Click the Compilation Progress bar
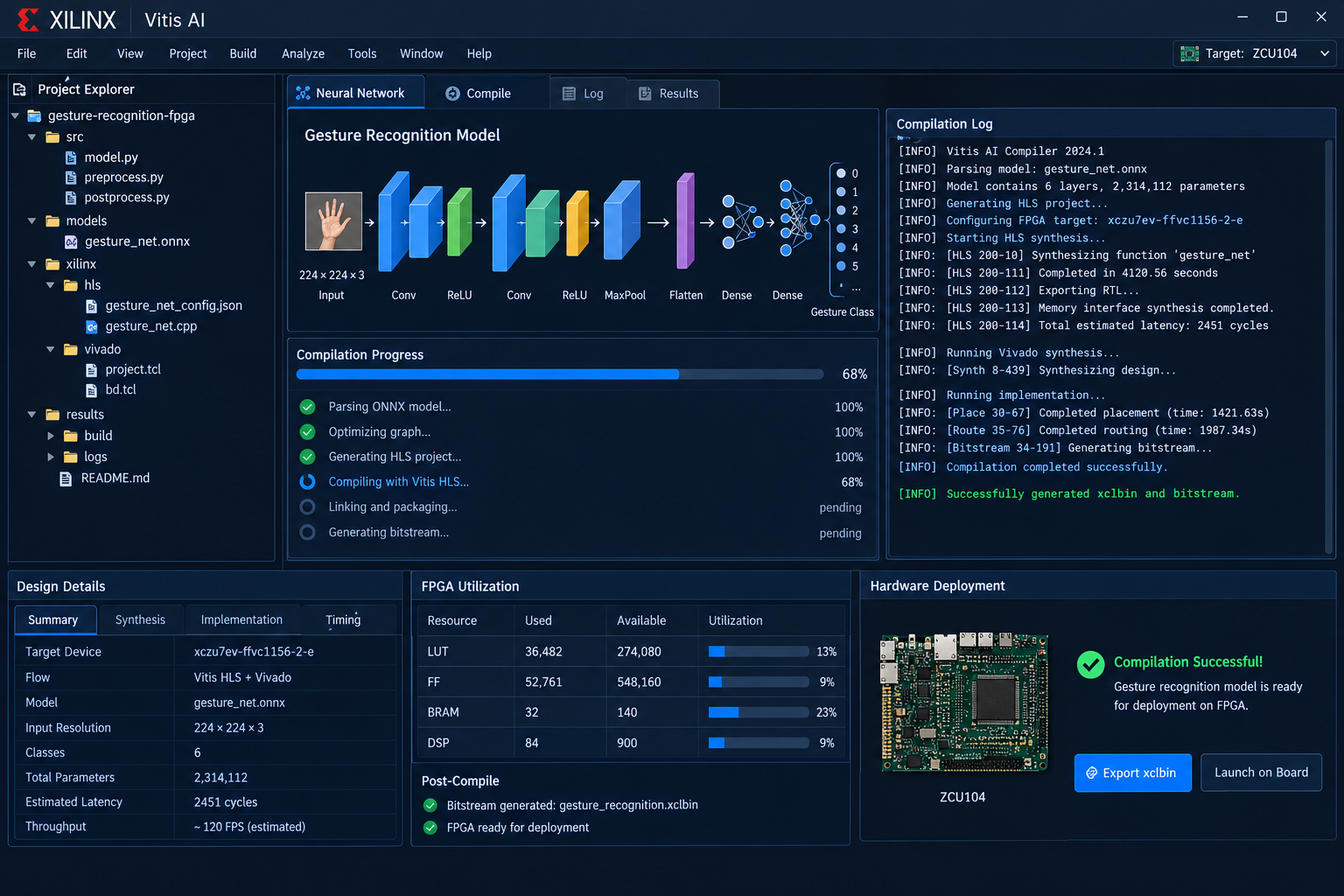This screenshot has width=1344, height=896. pos(560,374)
